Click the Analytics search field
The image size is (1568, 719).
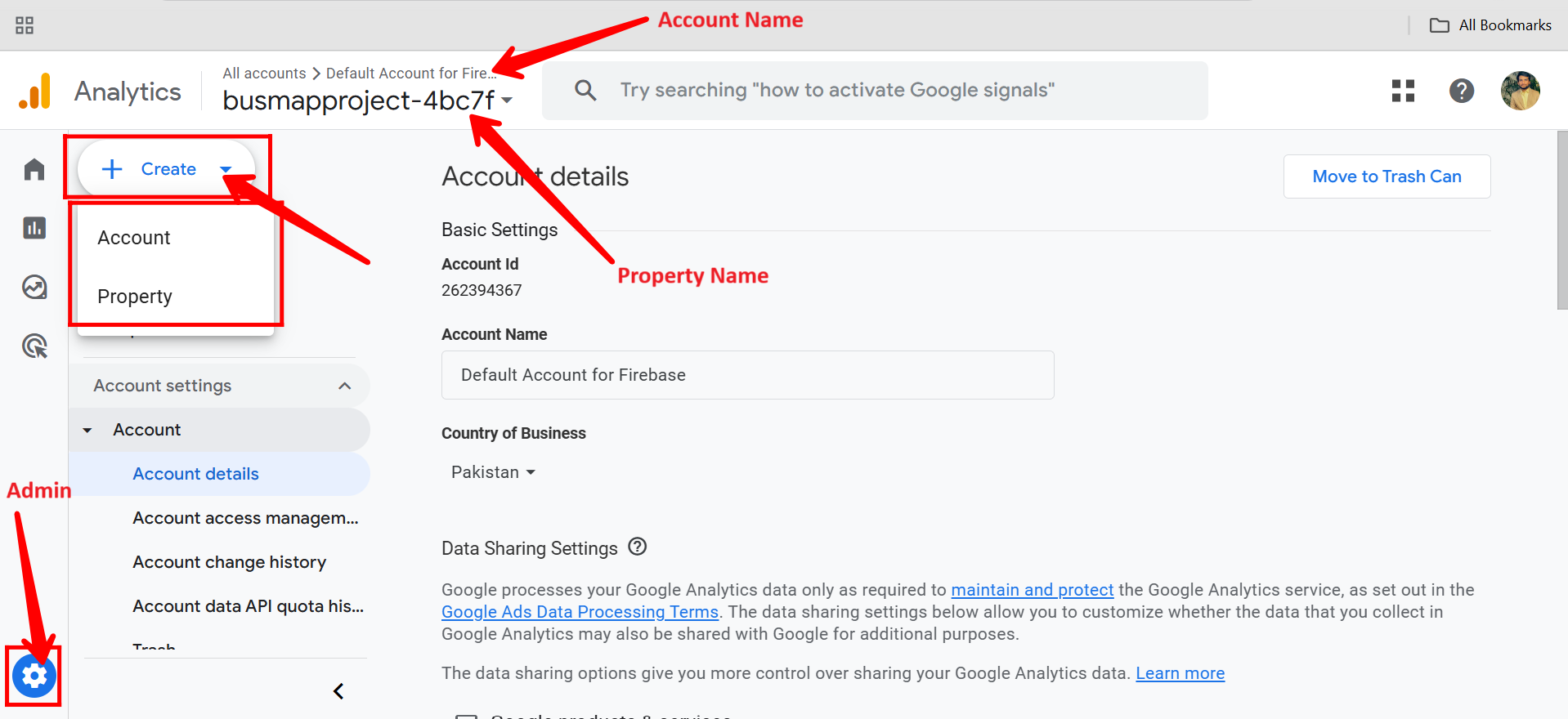click(875, 91)
